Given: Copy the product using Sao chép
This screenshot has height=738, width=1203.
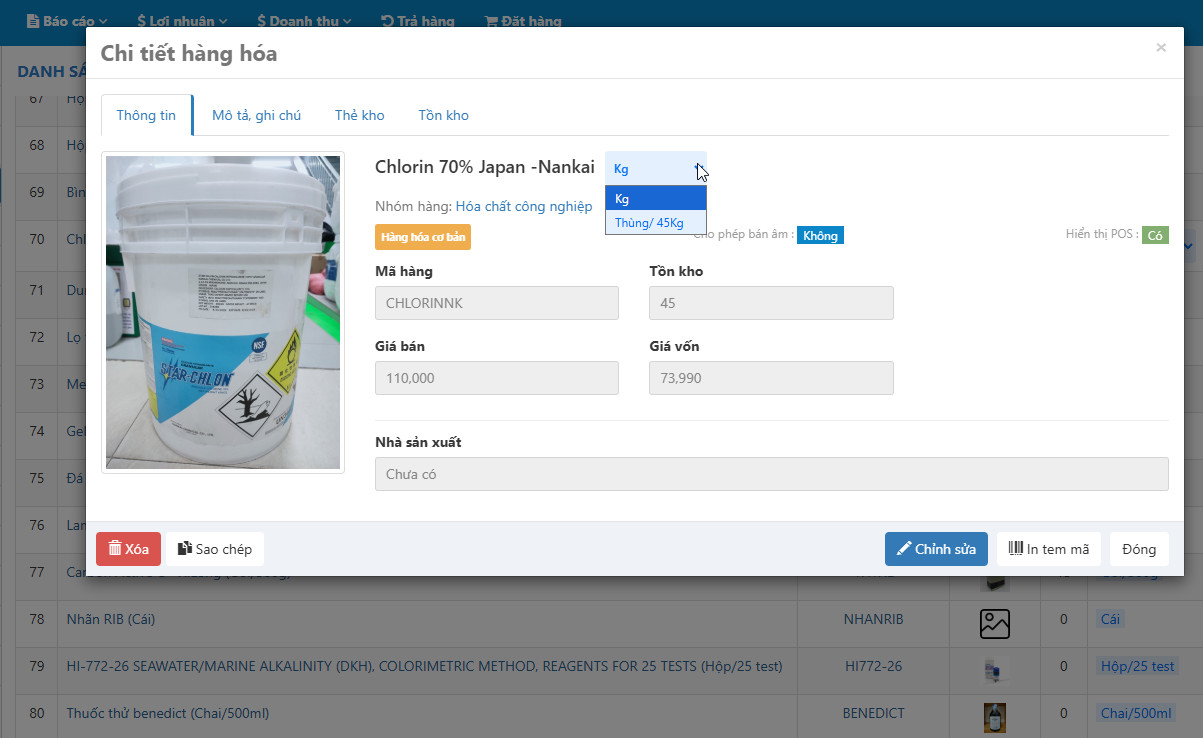Looking at the screenshot, I should (x=215, y=549).
